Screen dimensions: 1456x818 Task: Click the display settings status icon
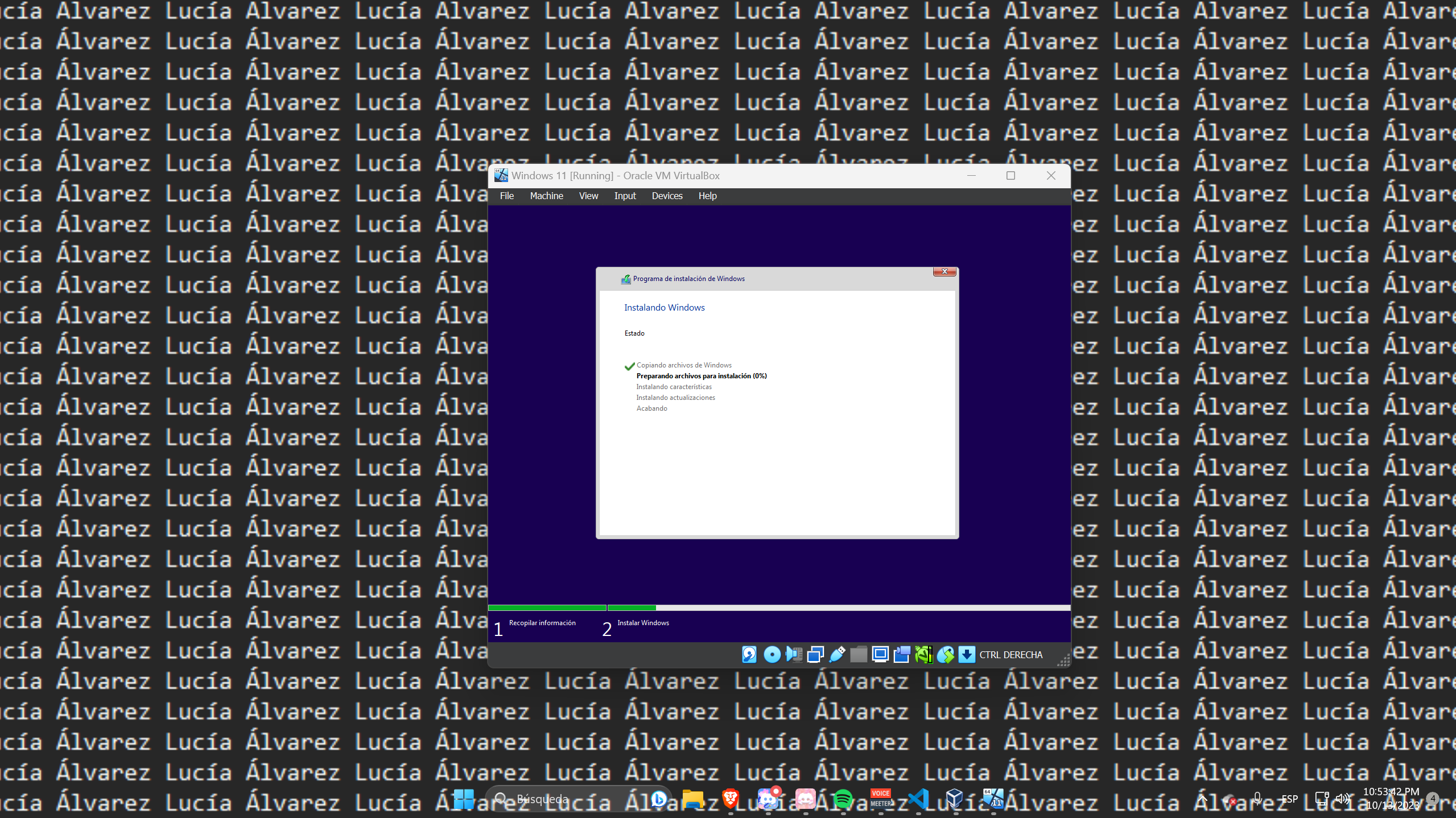click(880, 655)
